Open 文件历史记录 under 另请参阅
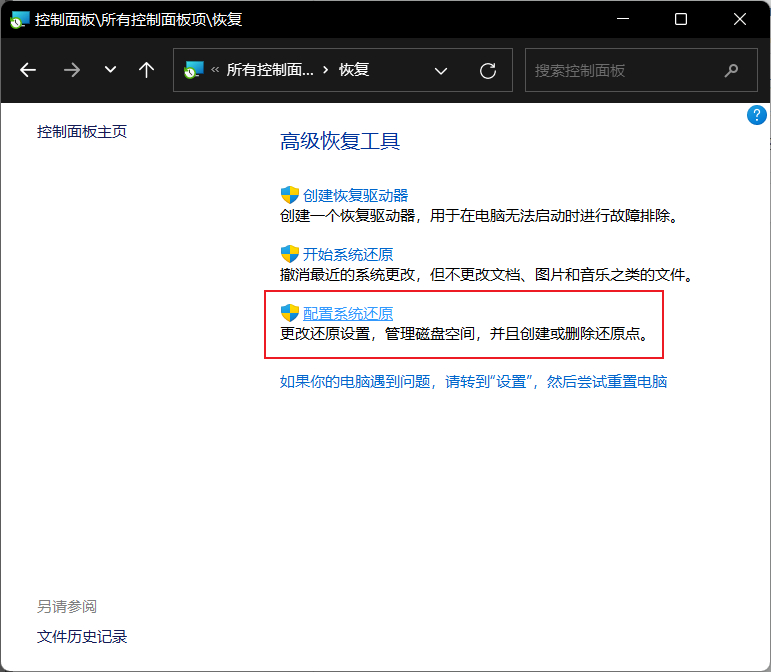Viewport: 771px width, 672px height. (x=82, y=636)
